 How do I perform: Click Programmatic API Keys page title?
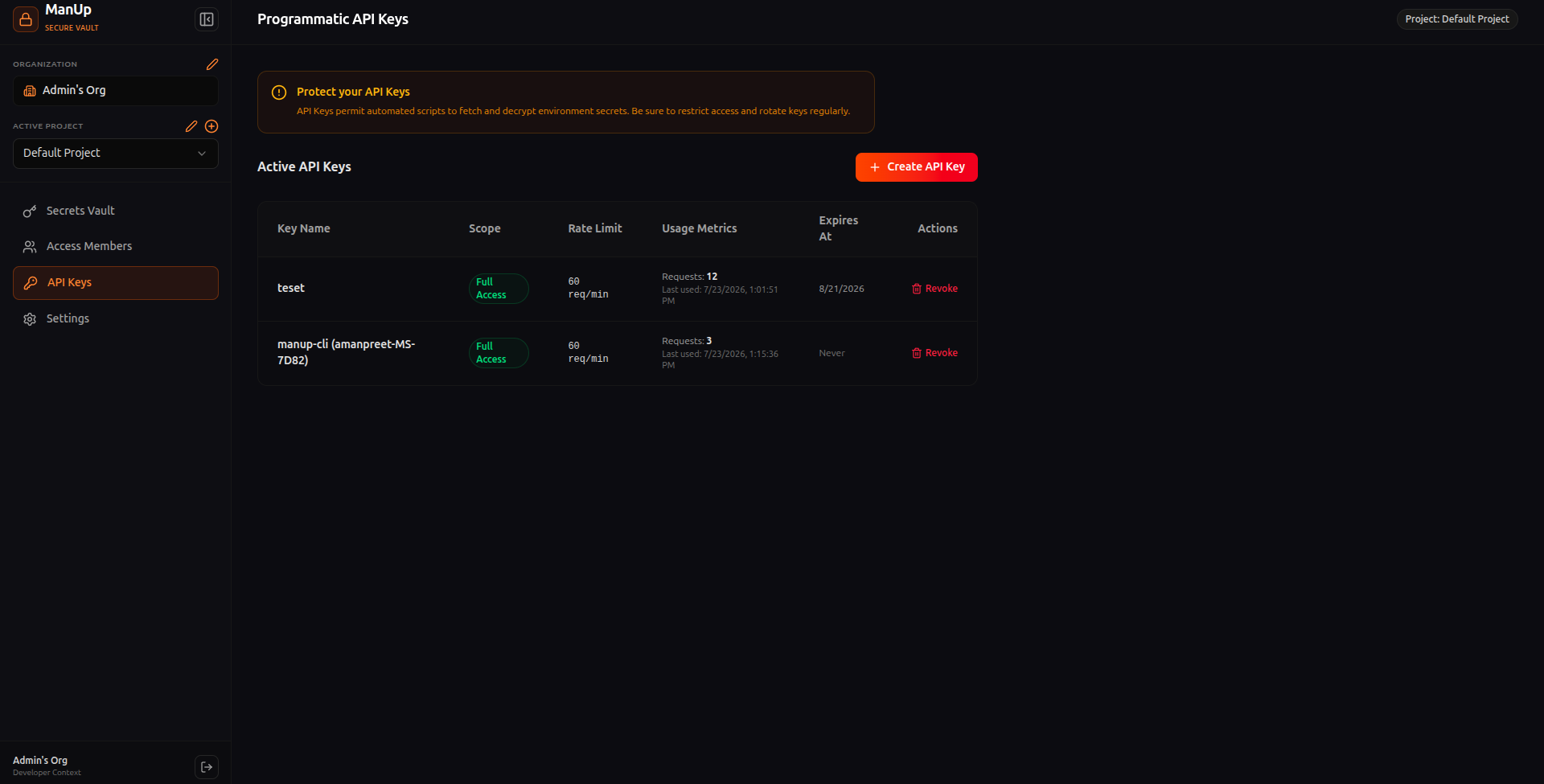point(333,19)
